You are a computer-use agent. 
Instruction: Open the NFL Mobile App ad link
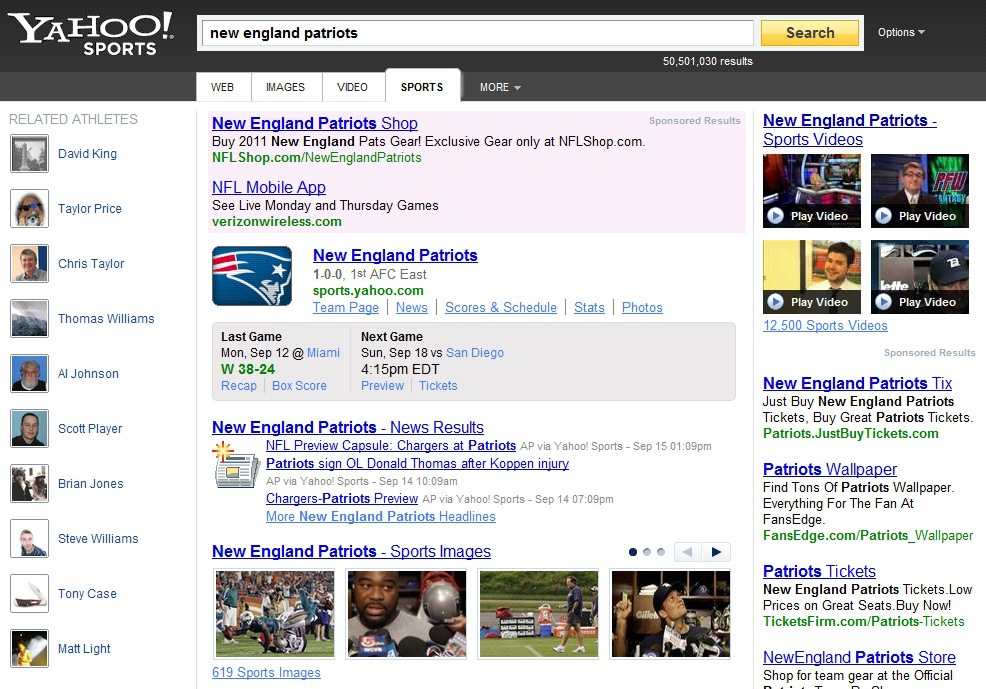pos(269,187)
